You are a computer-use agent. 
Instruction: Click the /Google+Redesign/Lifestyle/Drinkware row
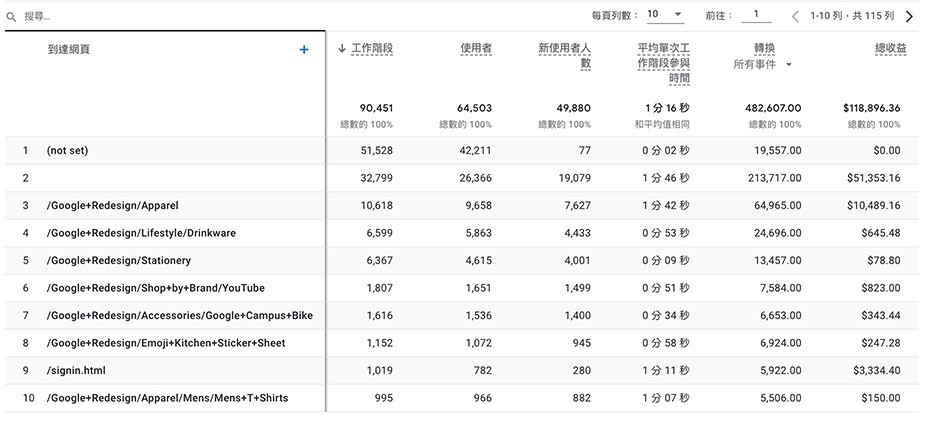click(x=141, y=233)
